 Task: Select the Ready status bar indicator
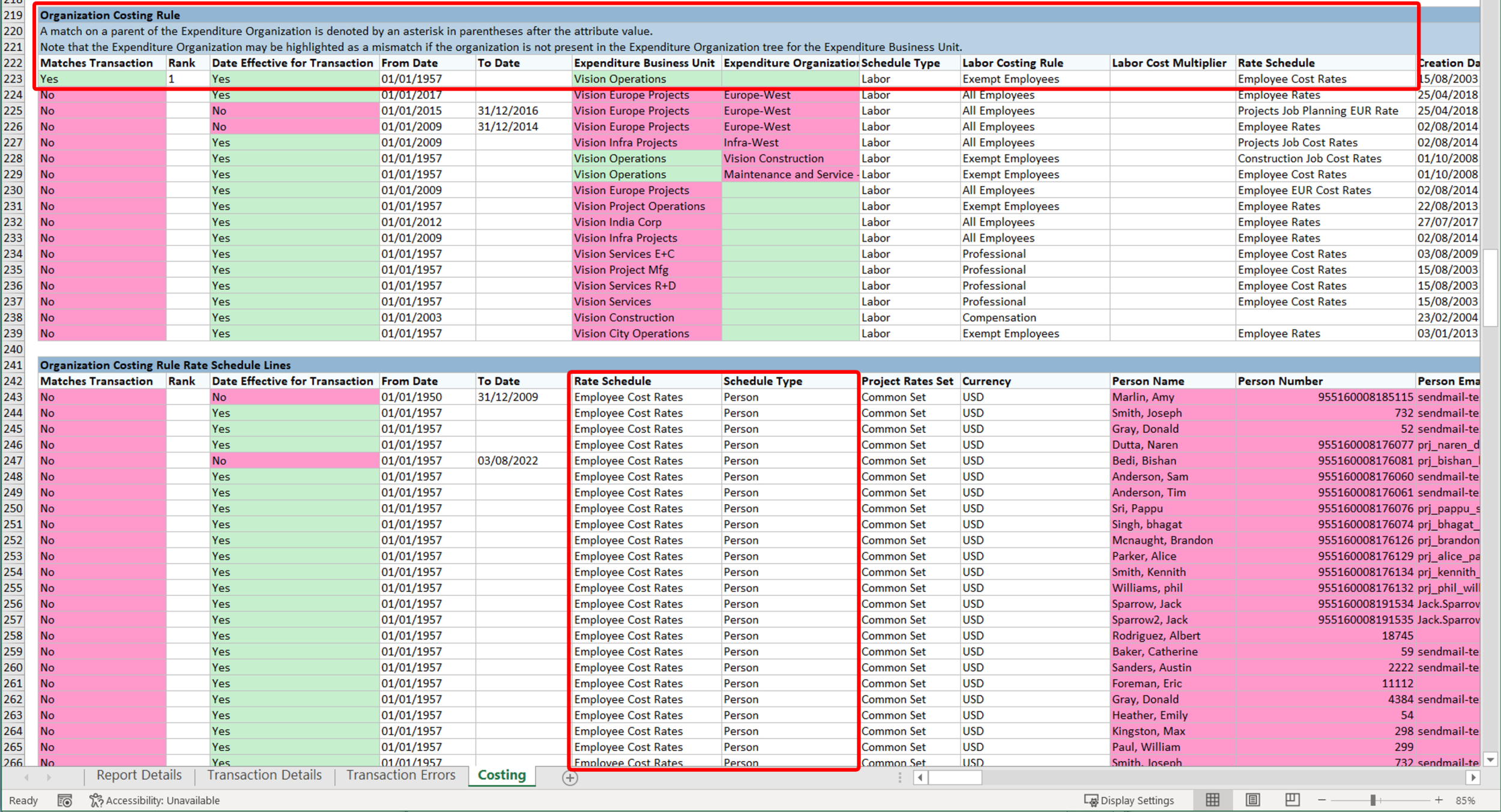(x=23, y=800)
